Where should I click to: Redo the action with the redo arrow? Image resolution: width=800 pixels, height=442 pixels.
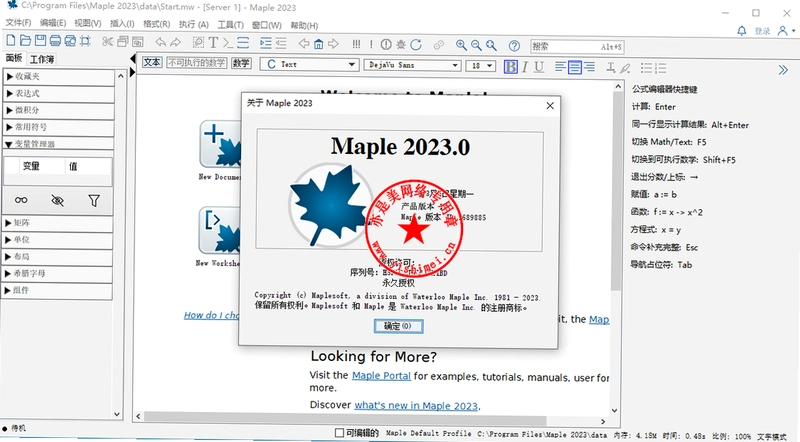tap(176, 42)
